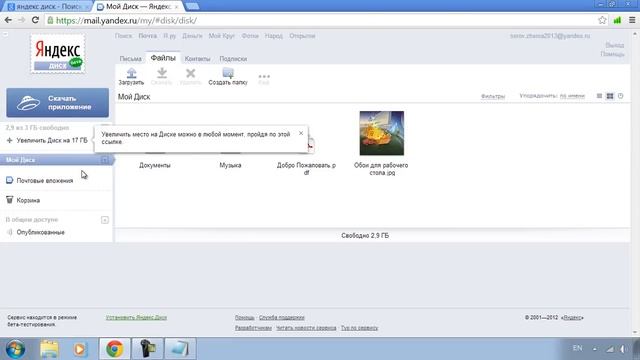Click the Выход logout link
The width and height of the screenshot is (640, 360).
615,45
